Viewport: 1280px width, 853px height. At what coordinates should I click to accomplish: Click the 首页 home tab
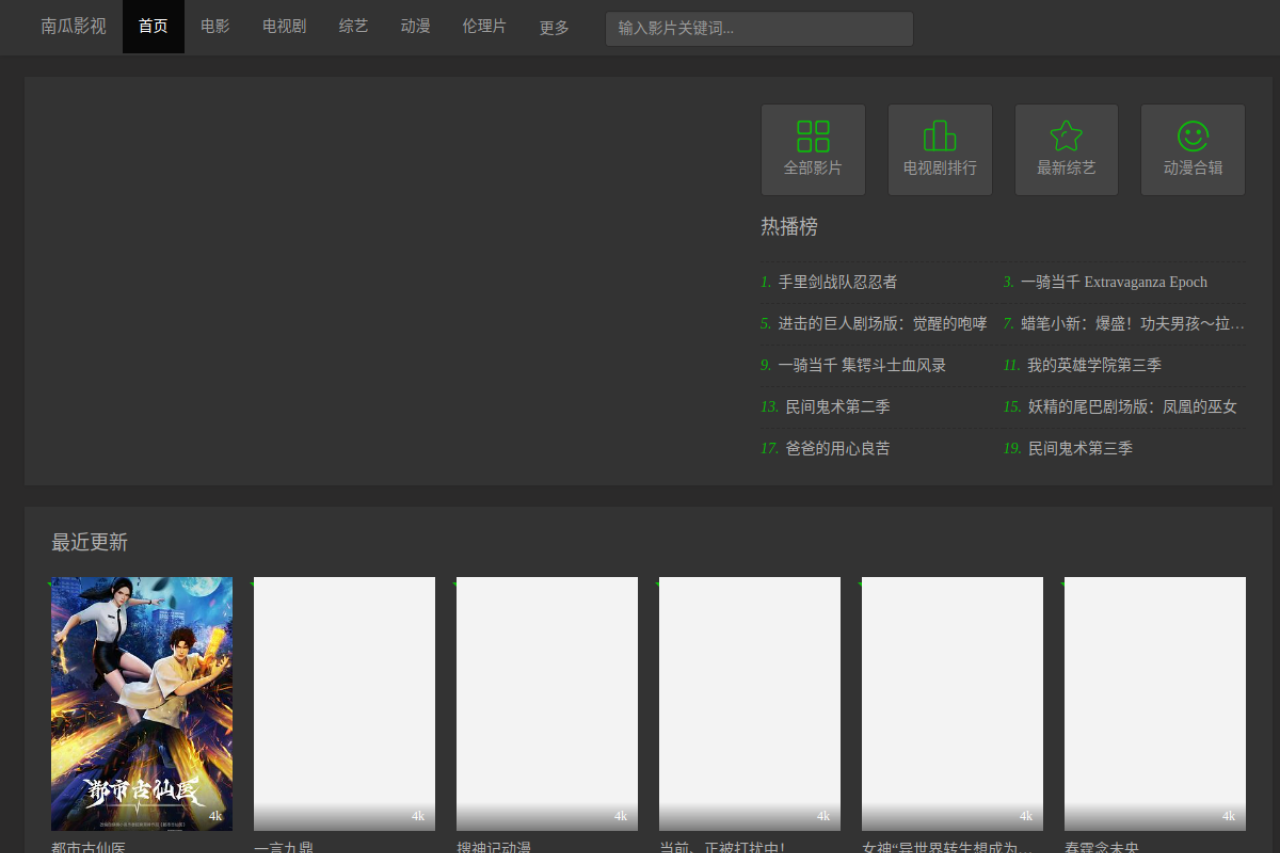point(153,27)
